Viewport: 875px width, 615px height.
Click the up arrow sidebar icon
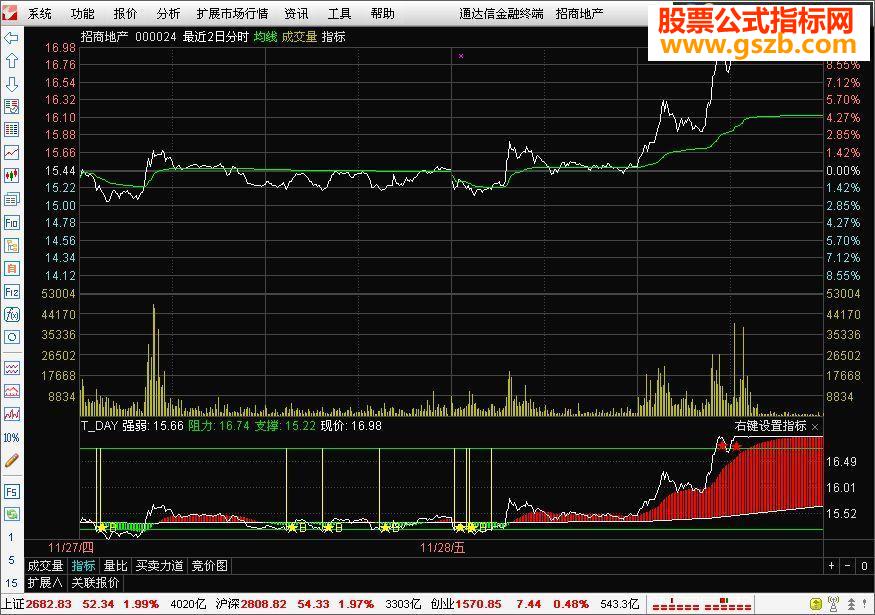tap(11, 60)
